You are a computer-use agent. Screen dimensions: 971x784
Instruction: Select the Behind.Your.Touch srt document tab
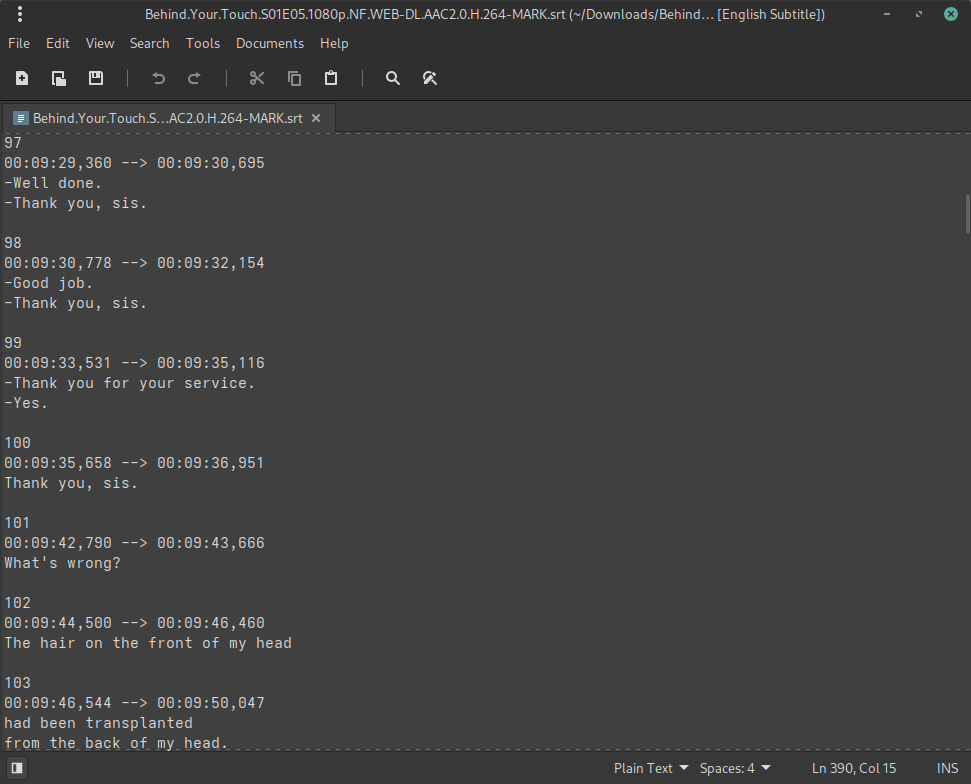pyautogui.click(x=167, y=118)
